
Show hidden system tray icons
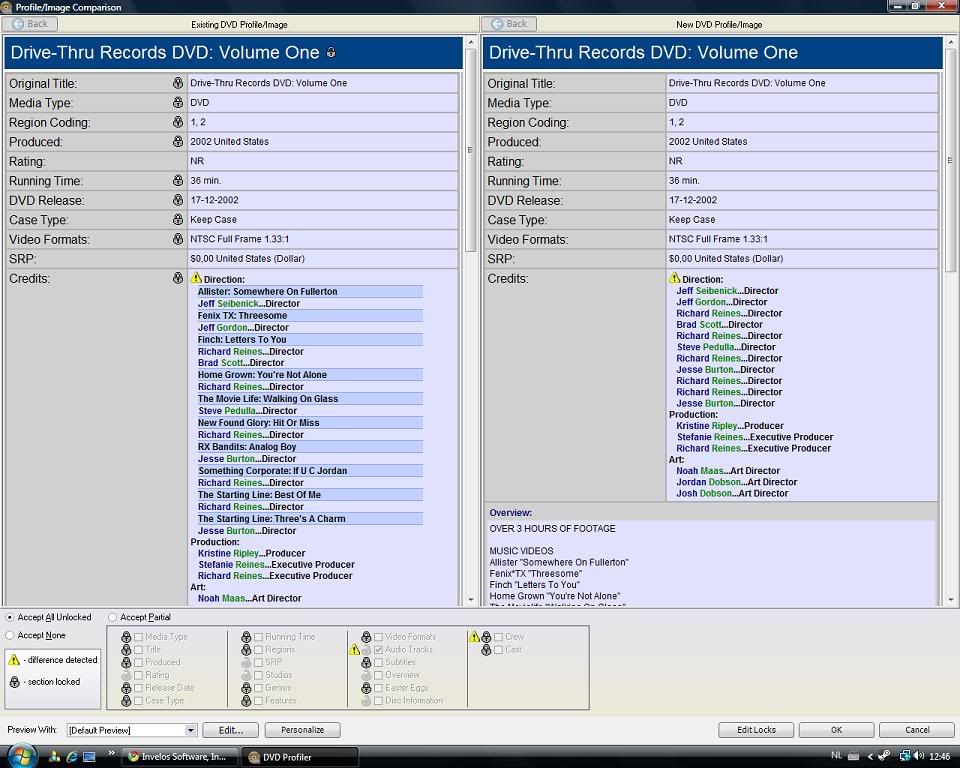(x=870, y=756)
